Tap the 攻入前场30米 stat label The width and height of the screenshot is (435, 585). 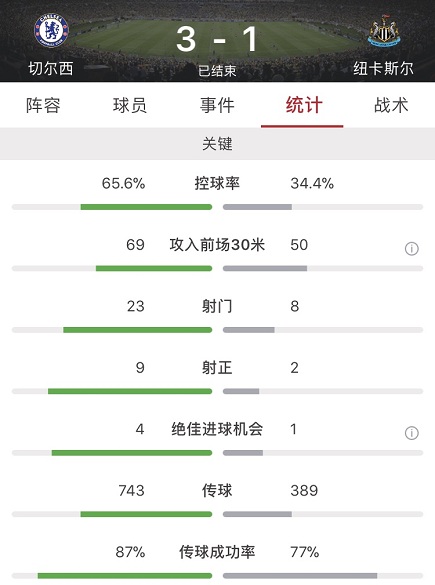coord(217,245)
